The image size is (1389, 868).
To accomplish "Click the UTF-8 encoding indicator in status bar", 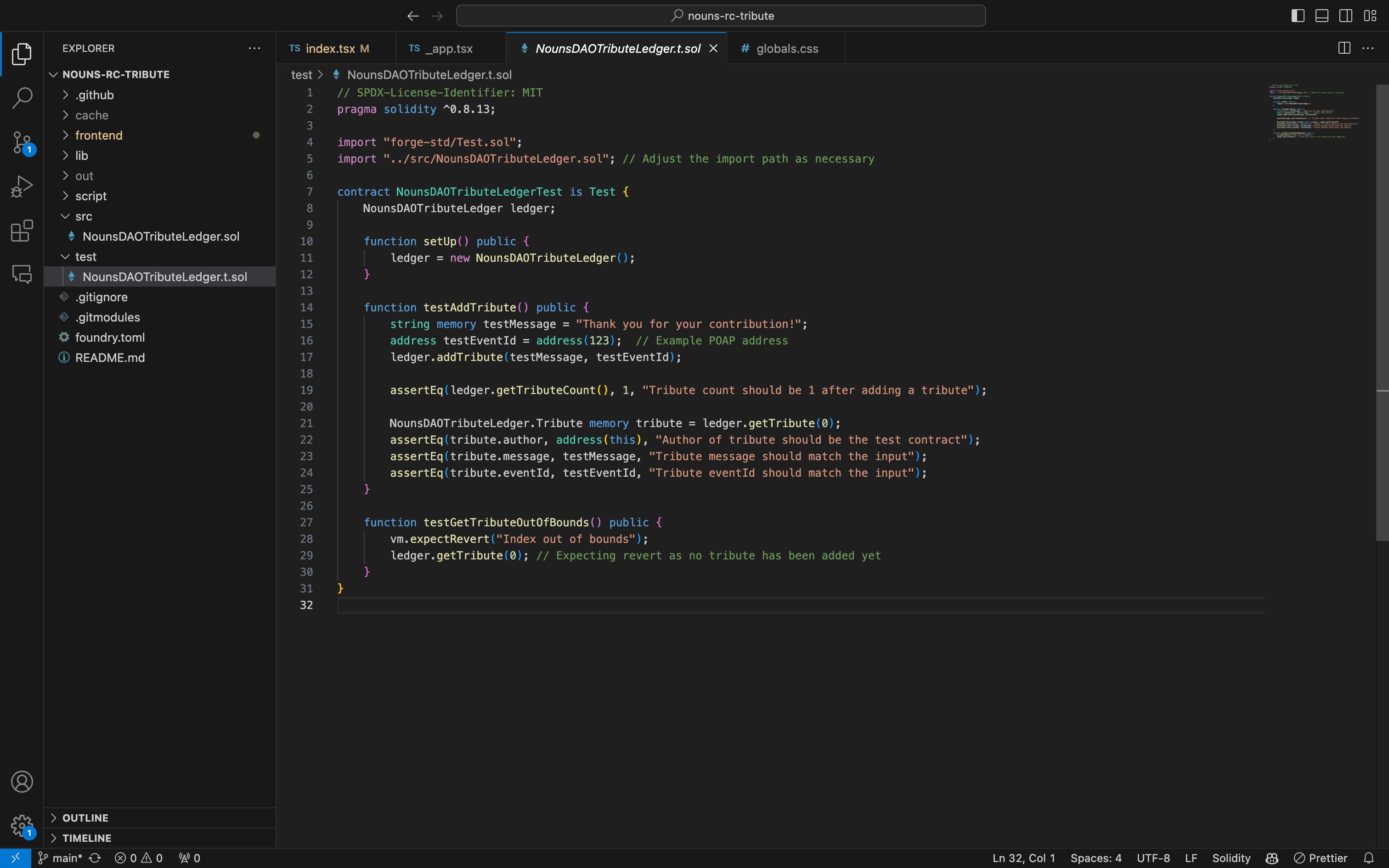I will click(1152, 857).
